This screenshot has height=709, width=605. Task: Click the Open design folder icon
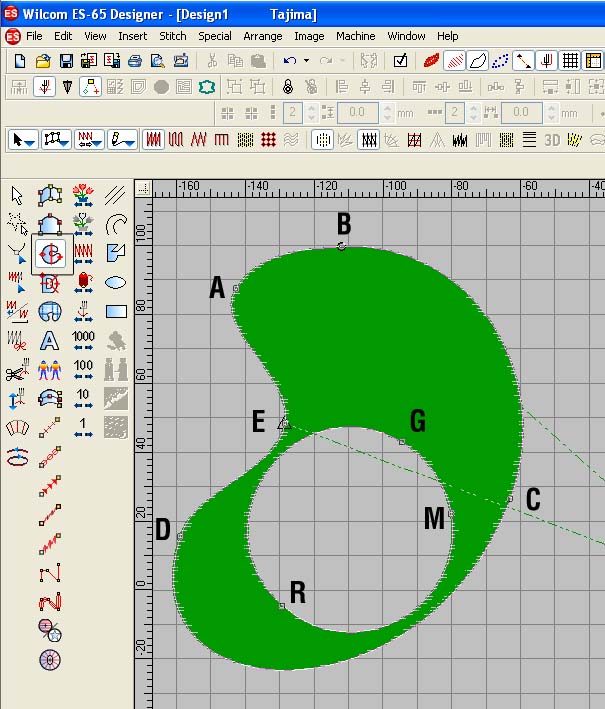[x=43, y=61]
